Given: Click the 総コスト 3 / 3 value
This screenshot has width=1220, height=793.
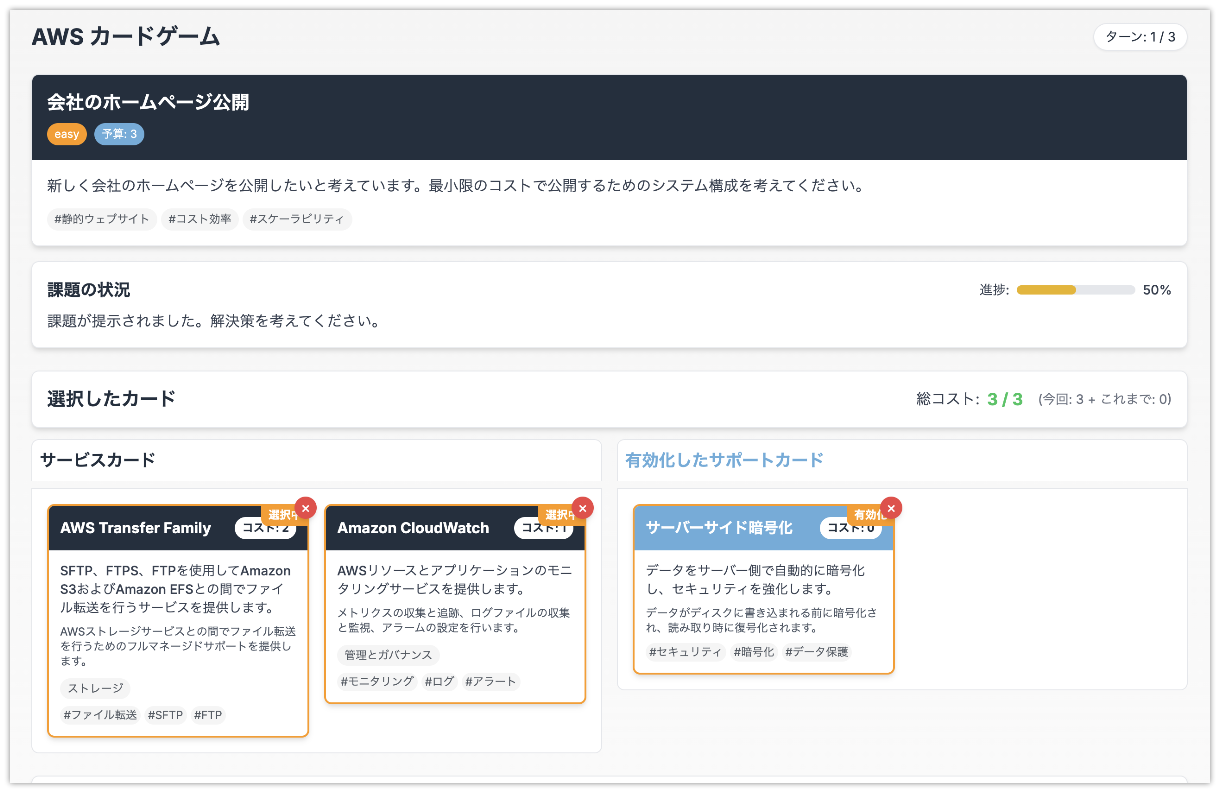Looking at the screenshot, I should point(1005,399).
